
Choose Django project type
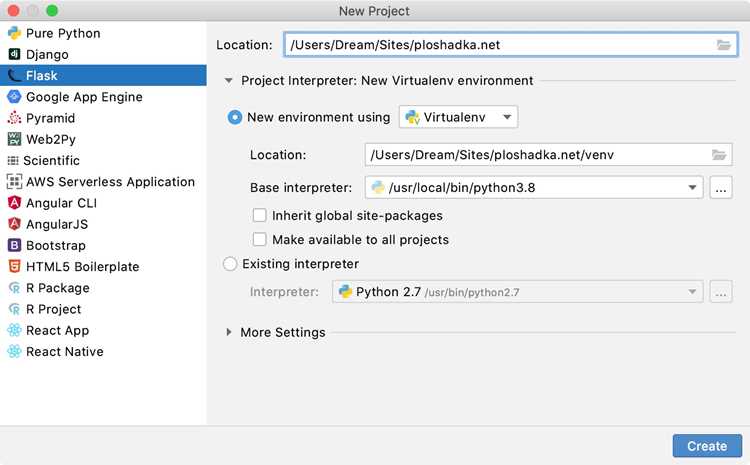[103, 54]
